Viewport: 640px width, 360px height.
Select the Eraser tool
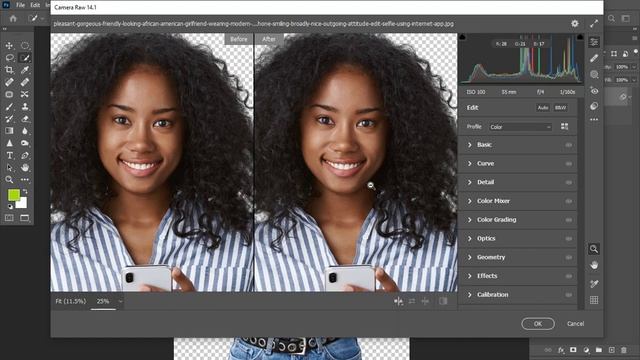click(25, 119)
